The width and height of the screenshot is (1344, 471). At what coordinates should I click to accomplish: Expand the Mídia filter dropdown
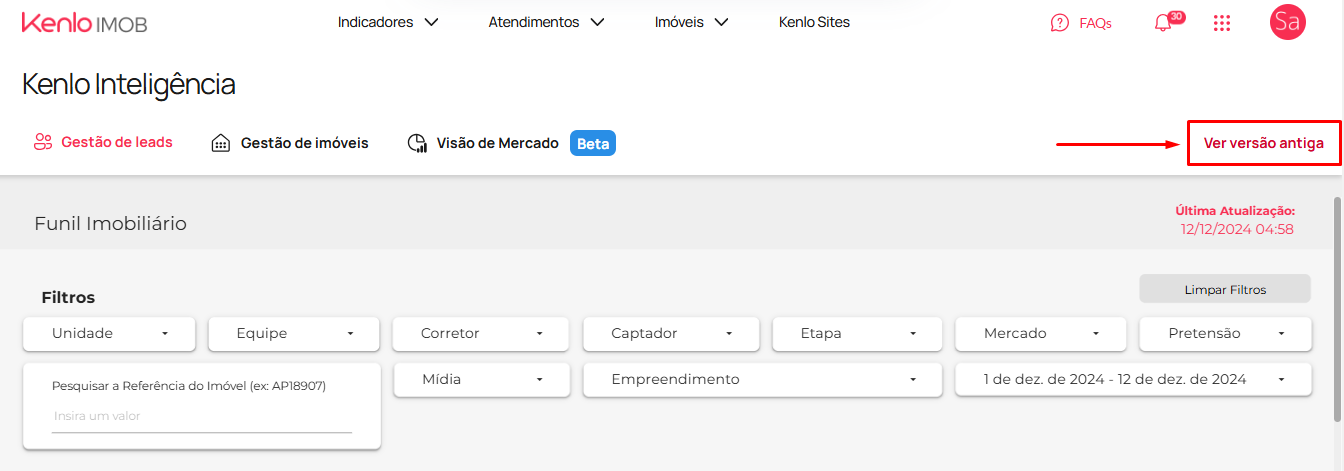click(x=481, y=380)
